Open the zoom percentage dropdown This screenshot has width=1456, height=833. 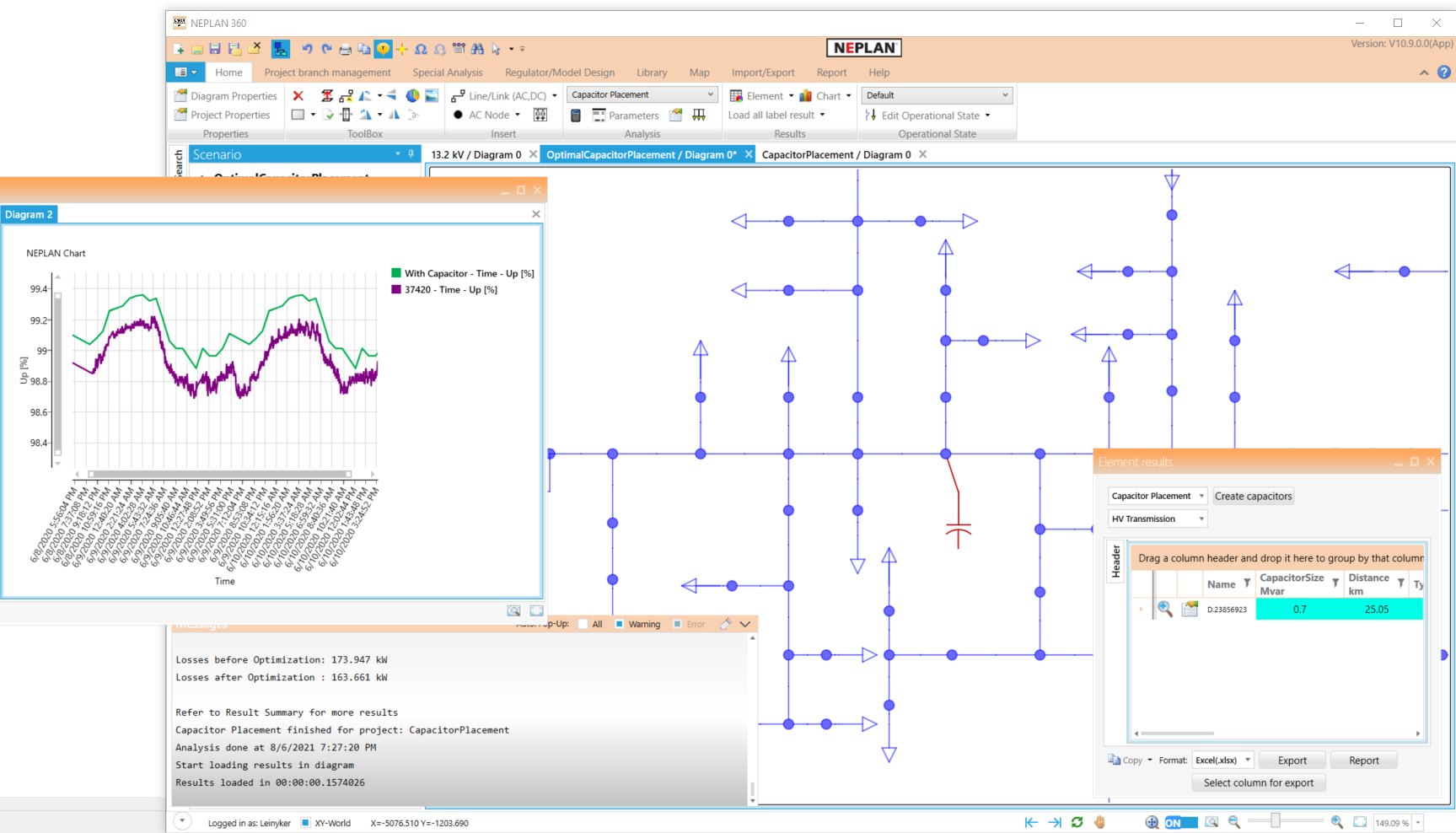coord(1418,823)
